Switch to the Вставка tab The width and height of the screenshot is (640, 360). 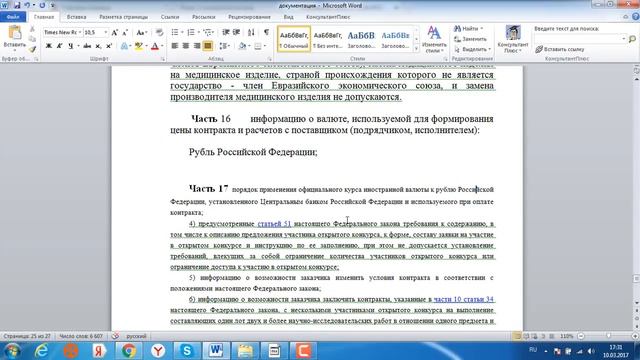[76, 17]
